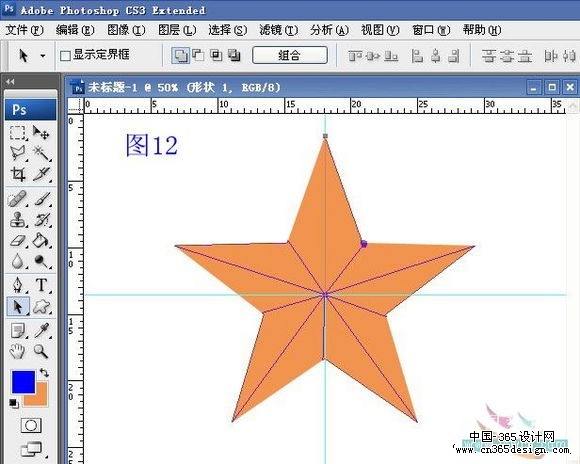Image resolution: width=580 pixels, height=464 pixels.
Task: Choose the Custom Shape tool
Action: (x=41, y=307)
